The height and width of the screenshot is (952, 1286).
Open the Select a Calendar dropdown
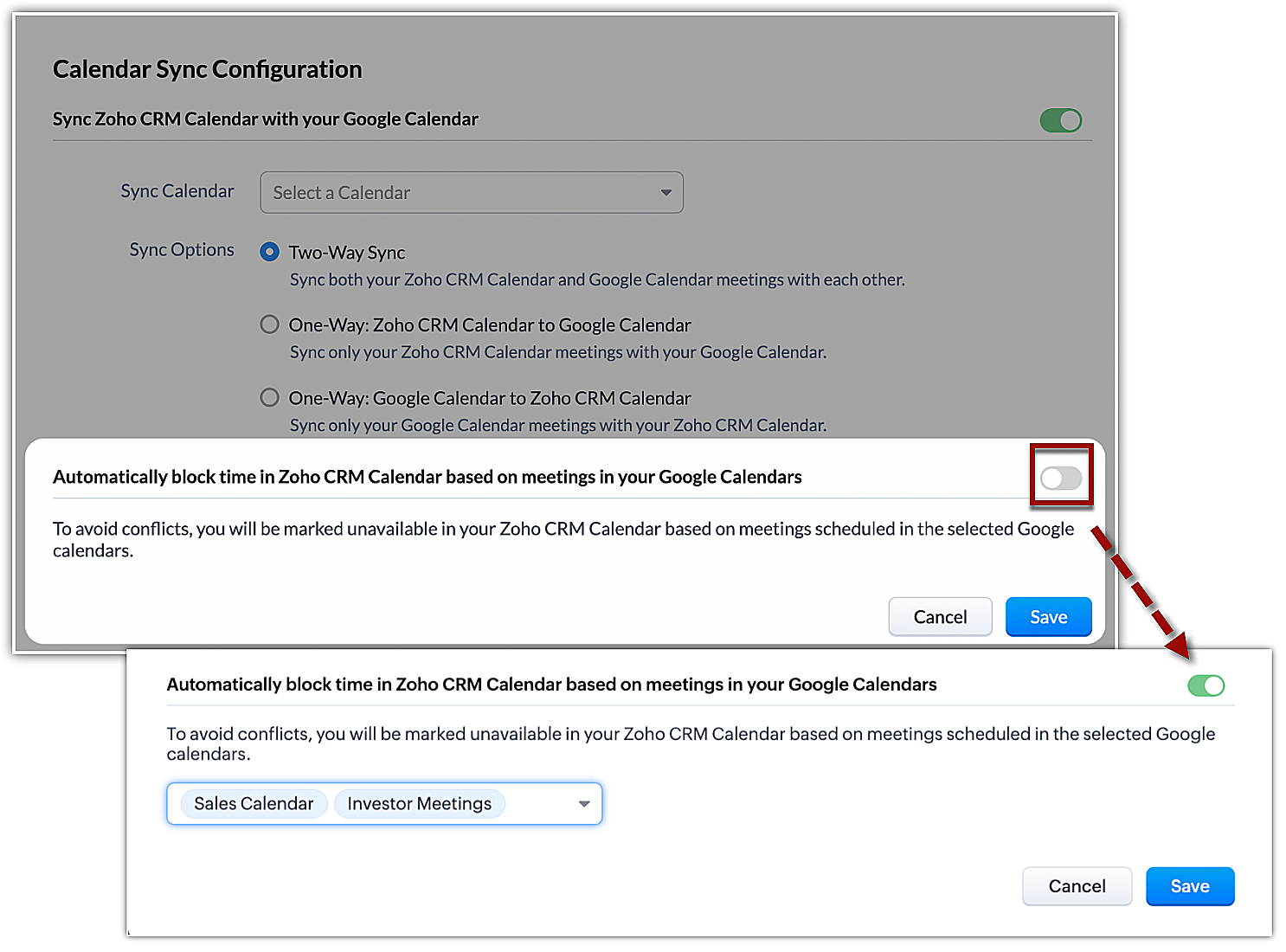point(459,192)
